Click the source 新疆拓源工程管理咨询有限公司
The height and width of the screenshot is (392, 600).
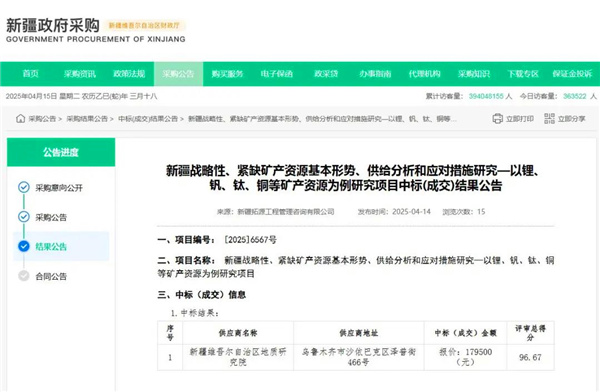(286, 212)
